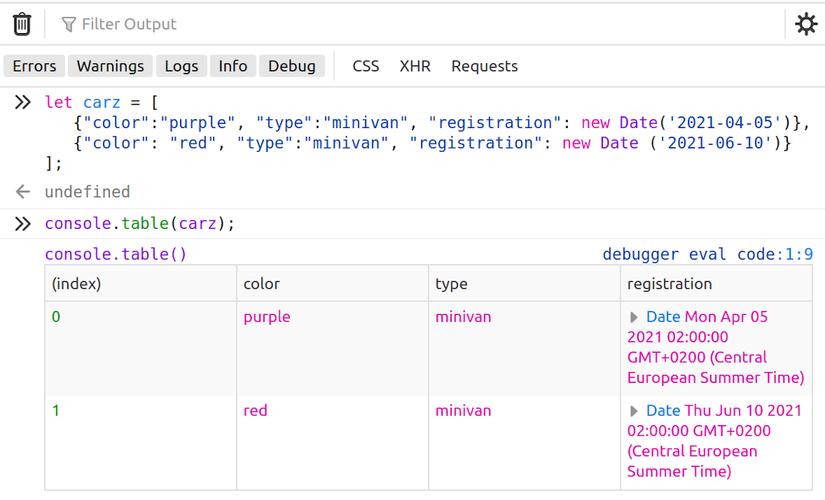Viewport: 825px width, 500px height.
Task: Expand the Date Mon Apr 05 object
Action: (x=634, y=318)
